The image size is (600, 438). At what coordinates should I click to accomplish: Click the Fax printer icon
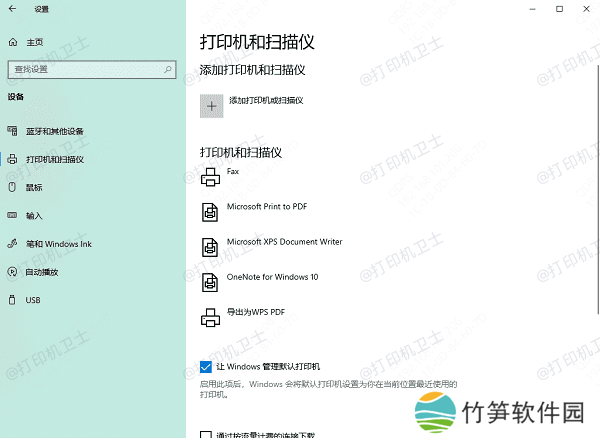pos(210,177)
